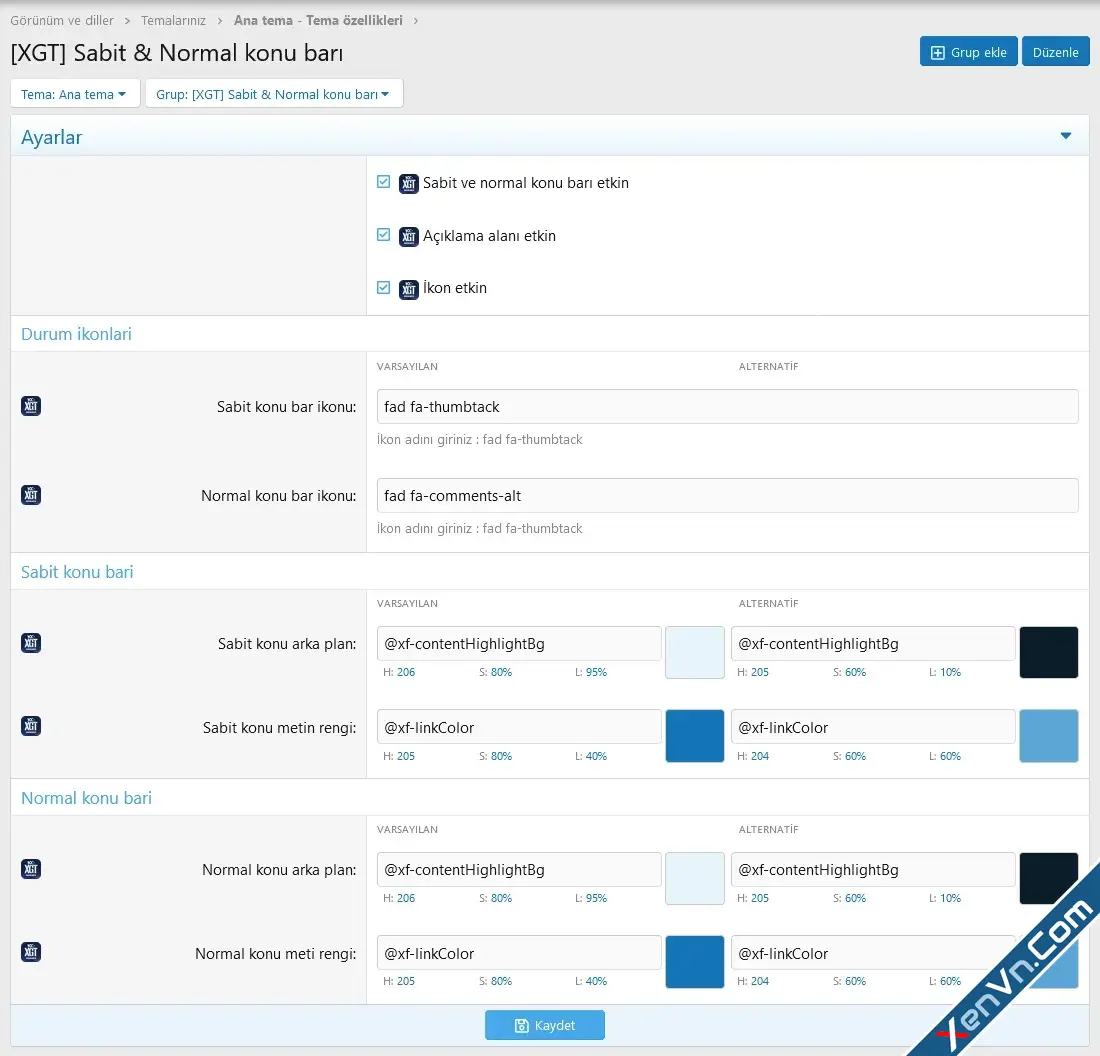The image size is (1100, 1056).
Task: Open default Sabit konu arka plan color swatch
Action: tap(695, 653)
